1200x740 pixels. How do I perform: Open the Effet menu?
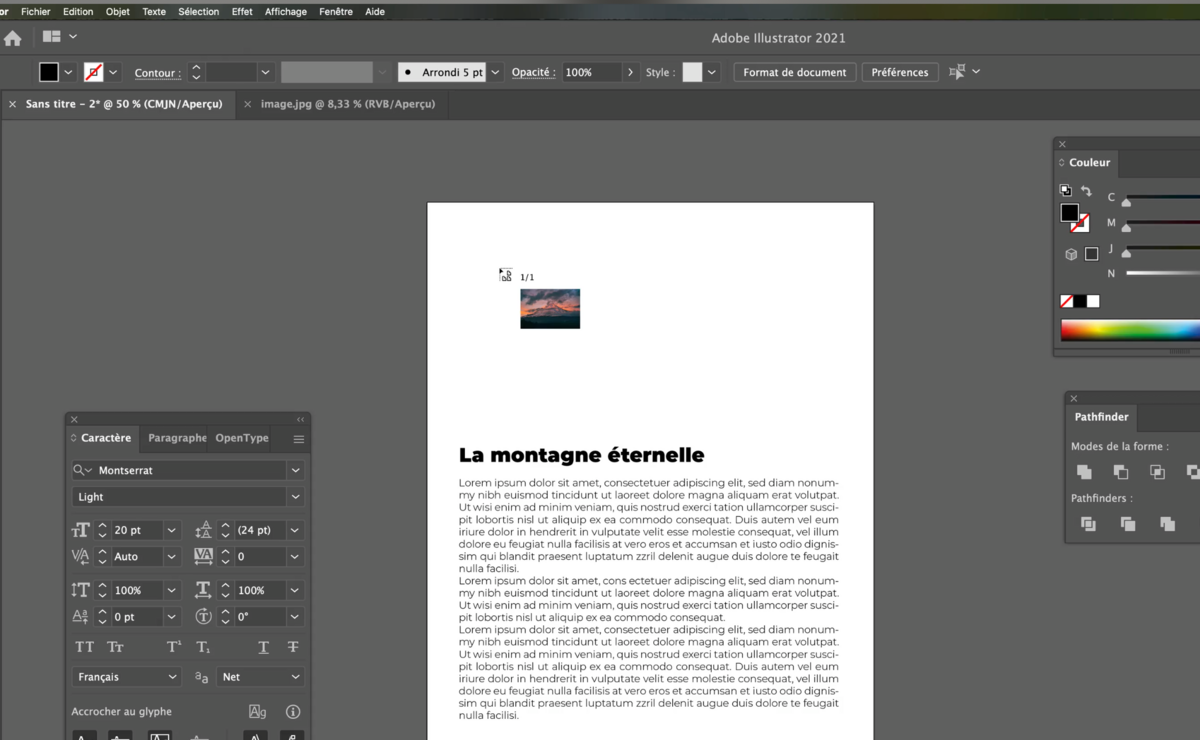(242, 12)
